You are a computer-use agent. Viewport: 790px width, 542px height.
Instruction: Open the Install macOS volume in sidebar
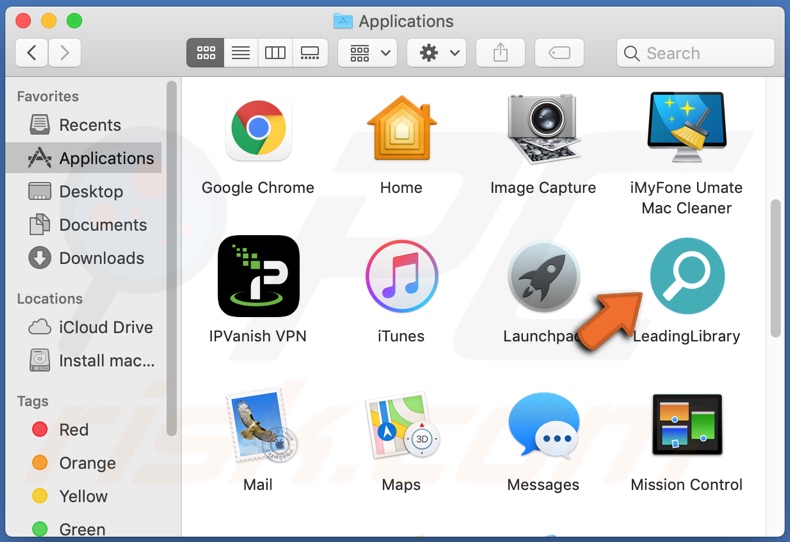(83, 360)
